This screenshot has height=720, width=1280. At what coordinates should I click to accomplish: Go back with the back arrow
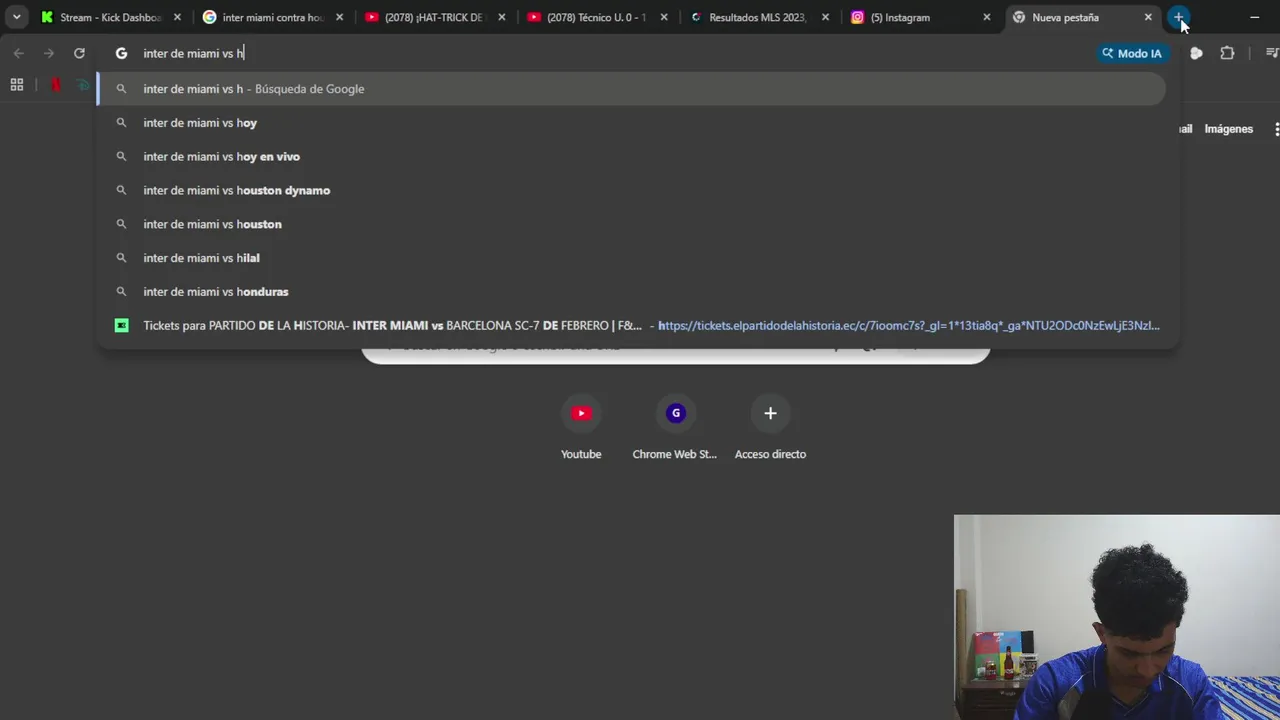pyautogui.click(x=18, y=53)
